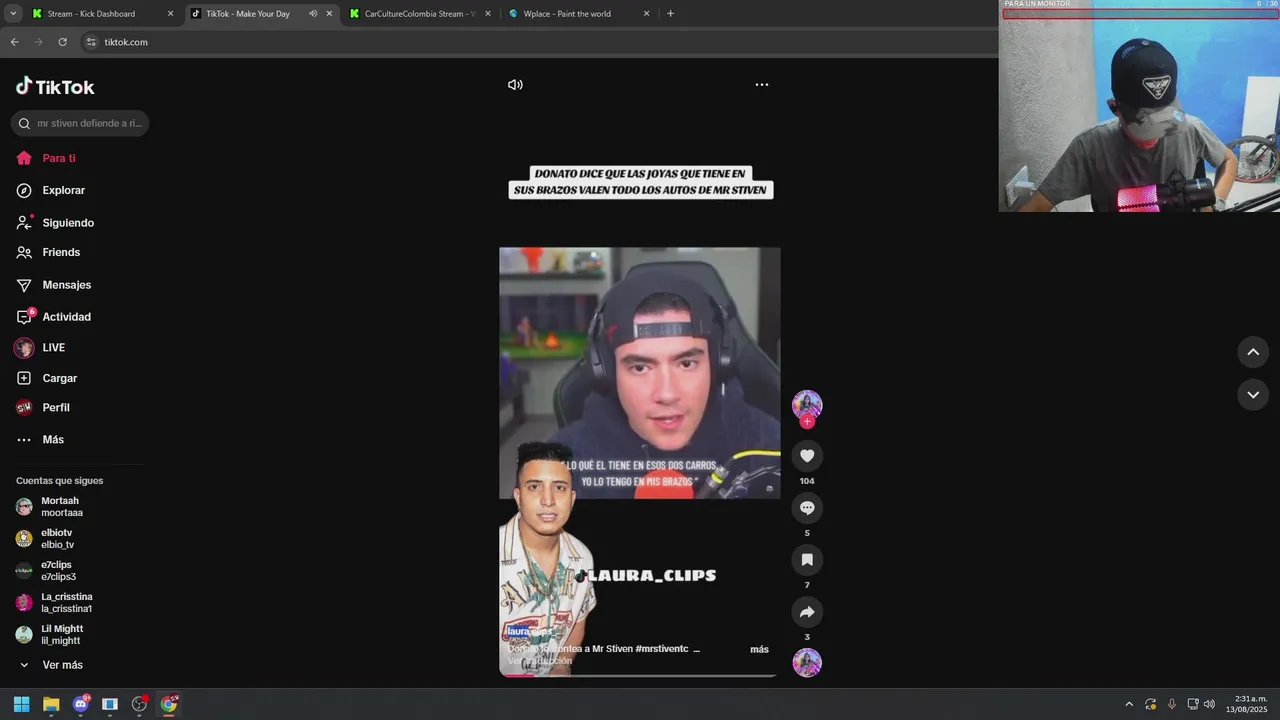Open the Windows Start menu
1280x720 pixels.
(x=21, y=704)
